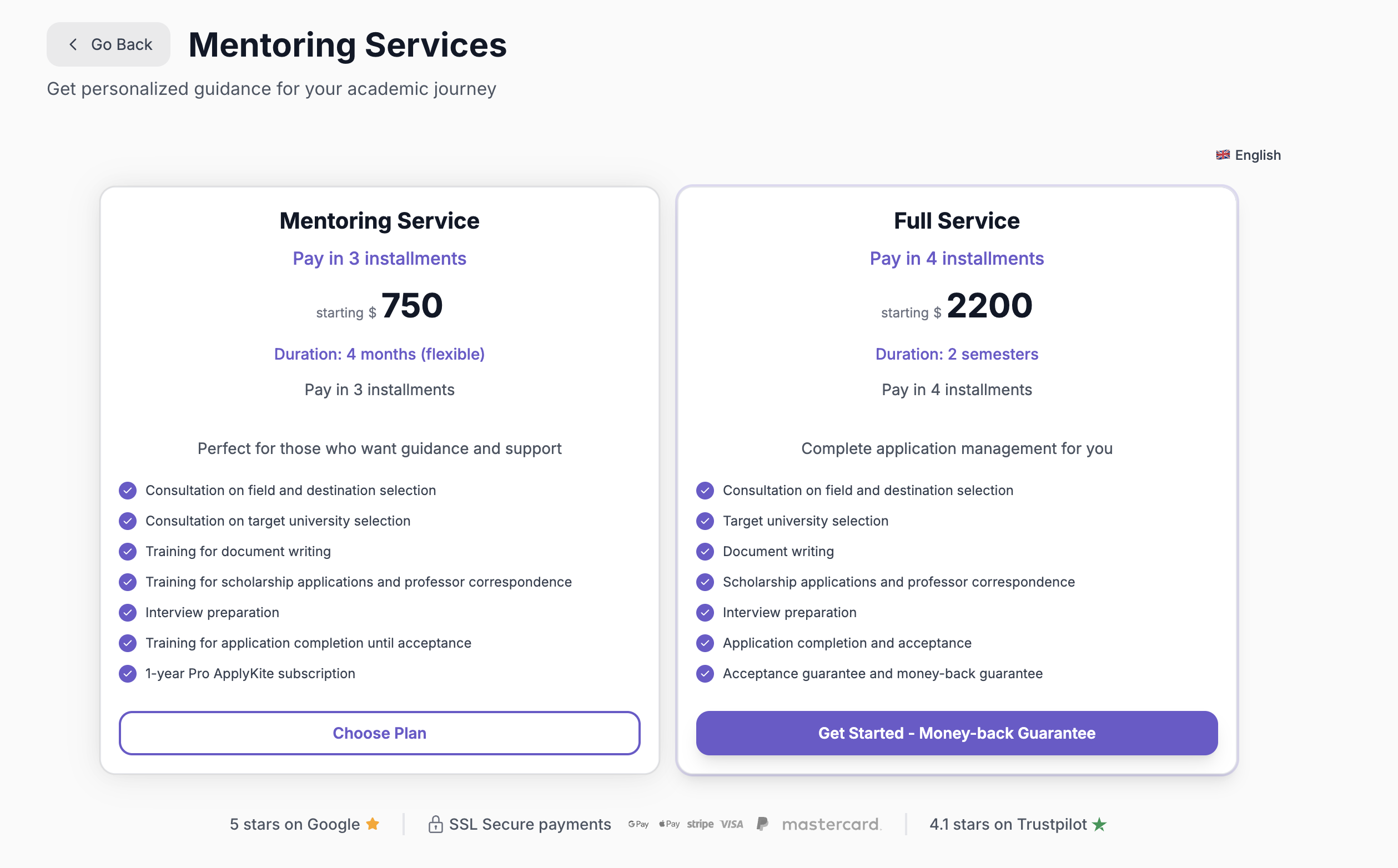1398x868 pixels.
Task: Click the Full Service card title
Action: [957, 221]
